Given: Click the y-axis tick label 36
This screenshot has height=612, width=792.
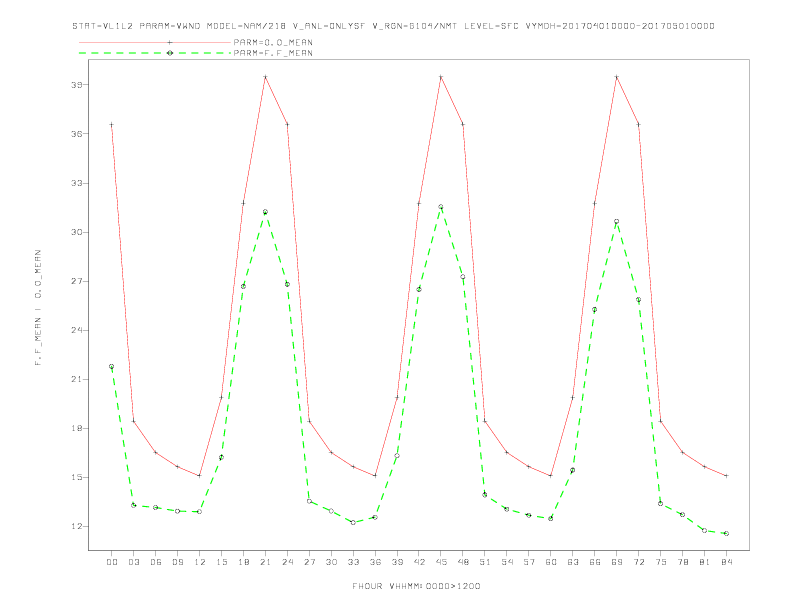Looking at the screenshot, I should [77, 134].
